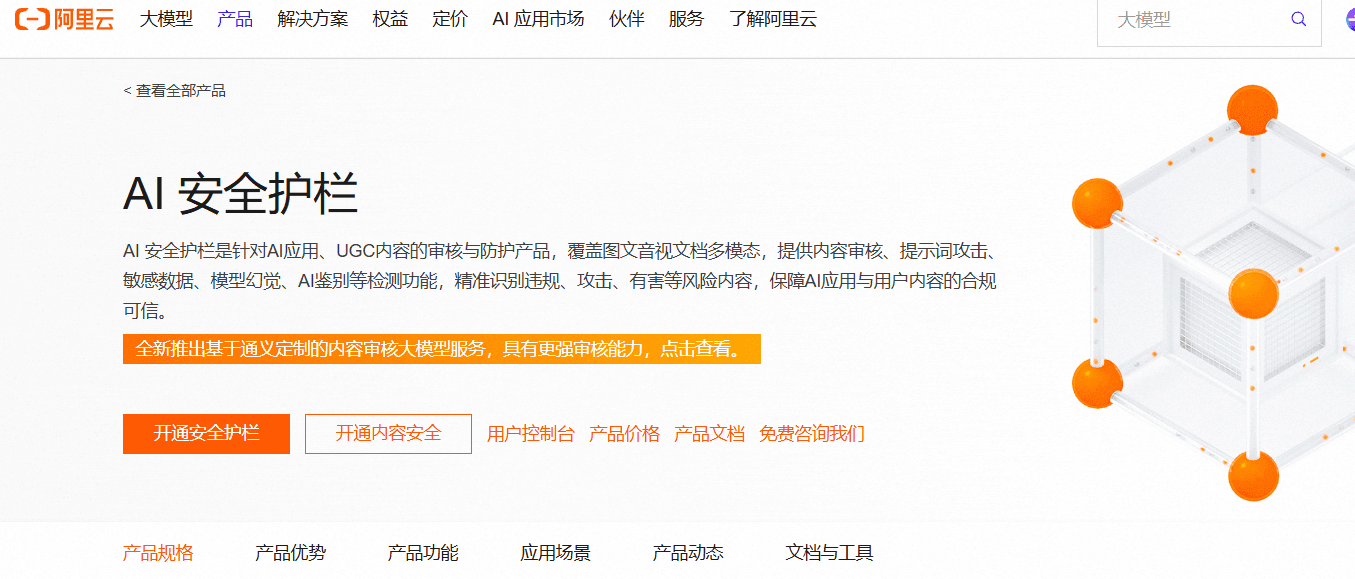Click the orange 全新推出 announcement banner
This screenshot has width=1355, height=579.
pos(442,349)
